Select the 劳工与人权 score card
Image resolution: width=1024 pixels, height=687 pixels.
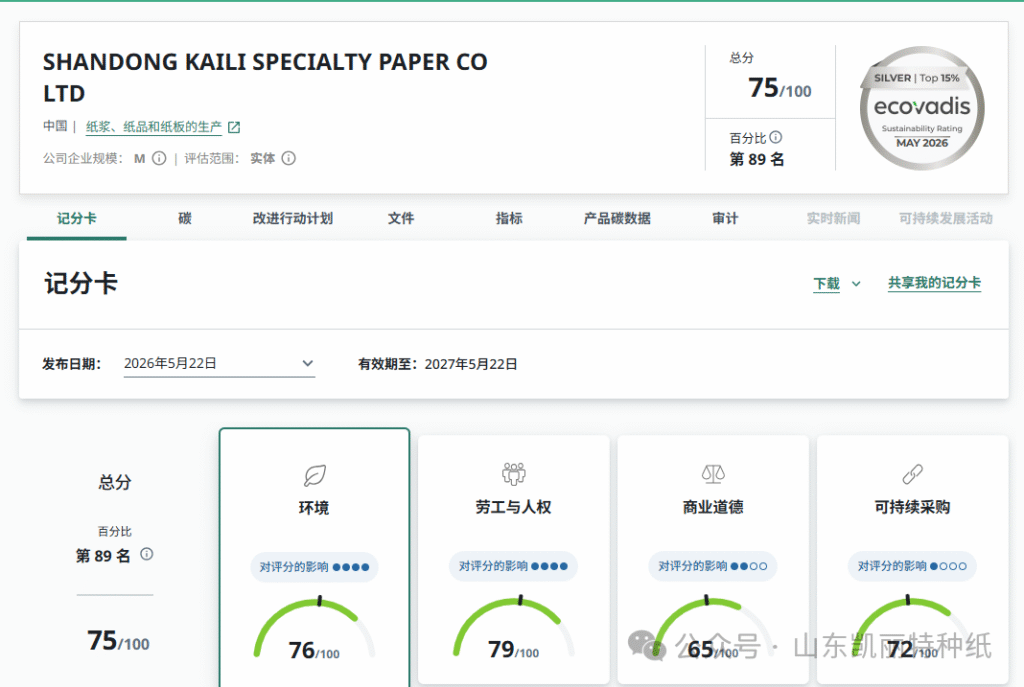point(514,560)
